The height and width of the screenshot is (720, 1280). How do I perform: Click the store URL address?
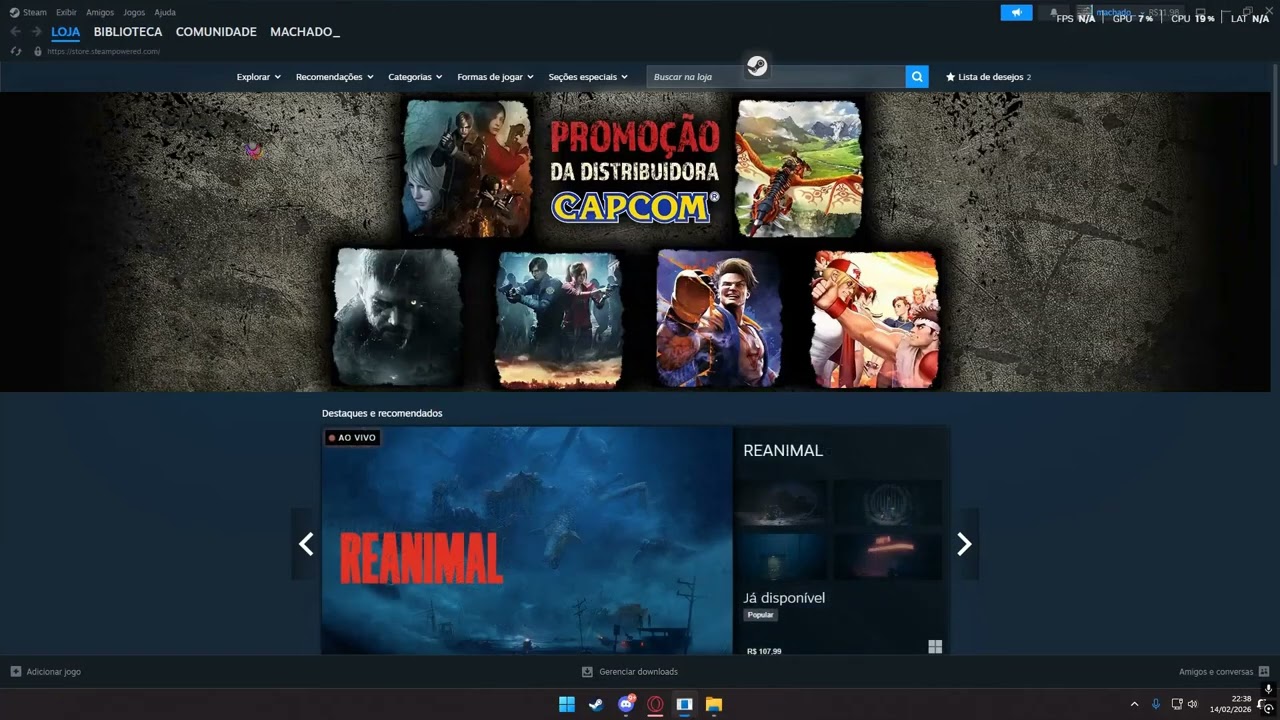104,51
